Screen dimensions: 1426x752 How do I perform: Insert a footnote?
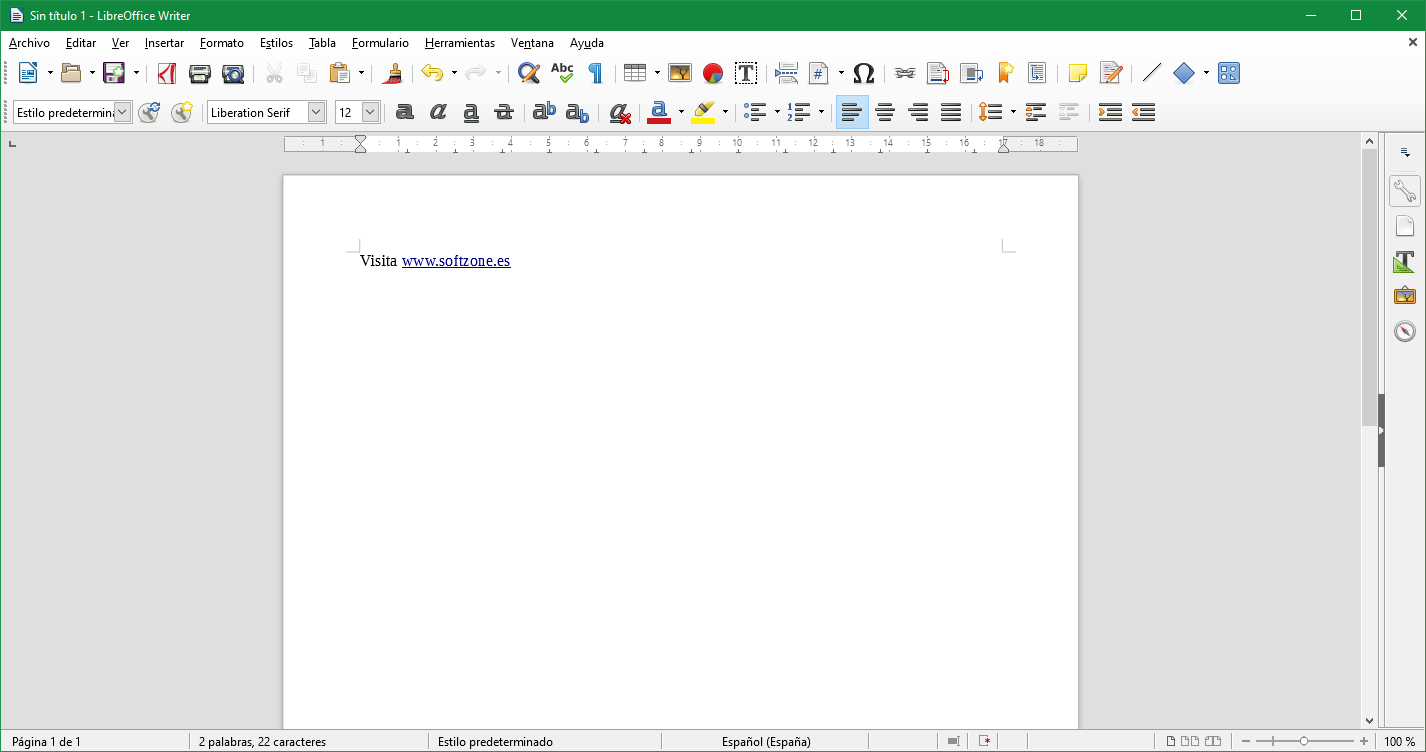(x=938, y=73)
